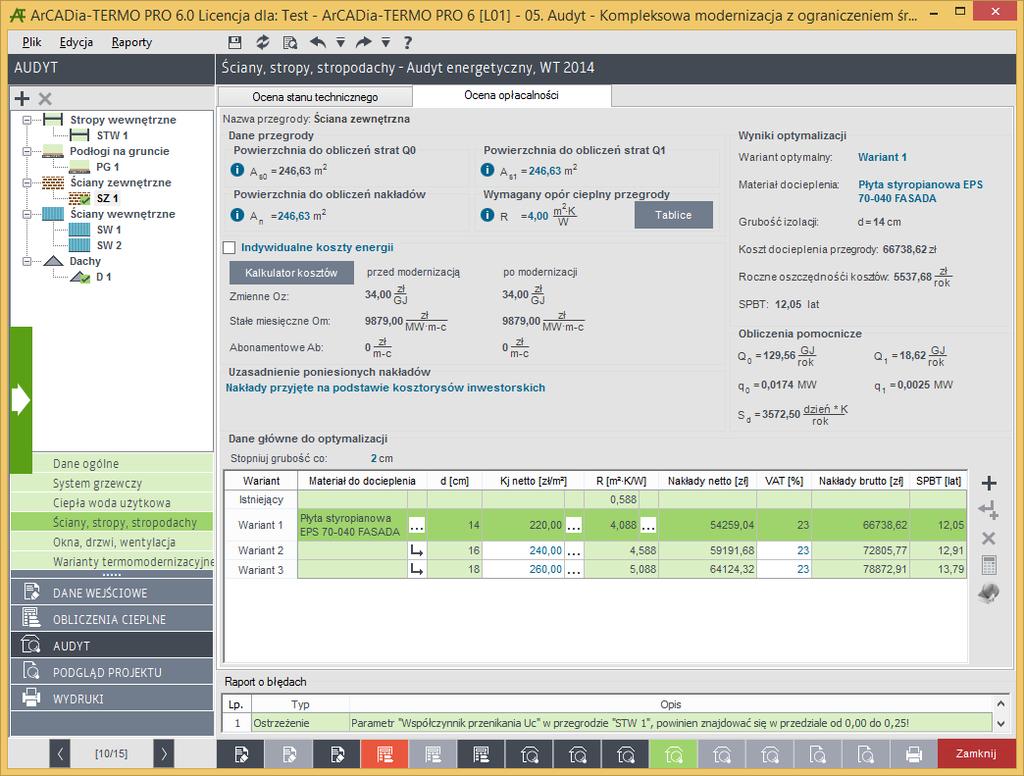Click the VAT 23 cell for Wariant 2
This screenshot has width=1024, height=776.
(784, 551)
